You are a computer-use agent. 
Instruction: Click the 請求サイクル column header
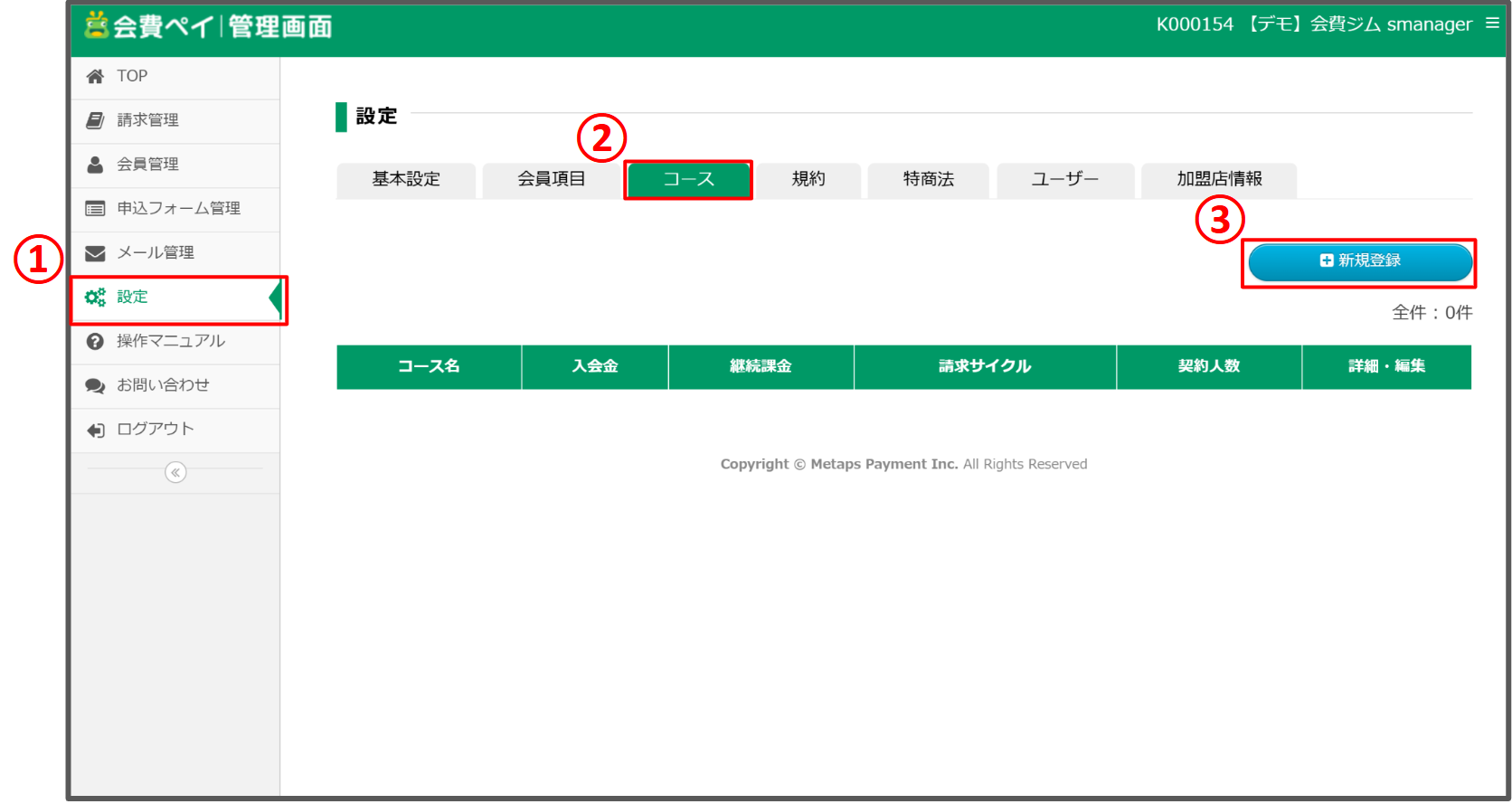(985, 367)
